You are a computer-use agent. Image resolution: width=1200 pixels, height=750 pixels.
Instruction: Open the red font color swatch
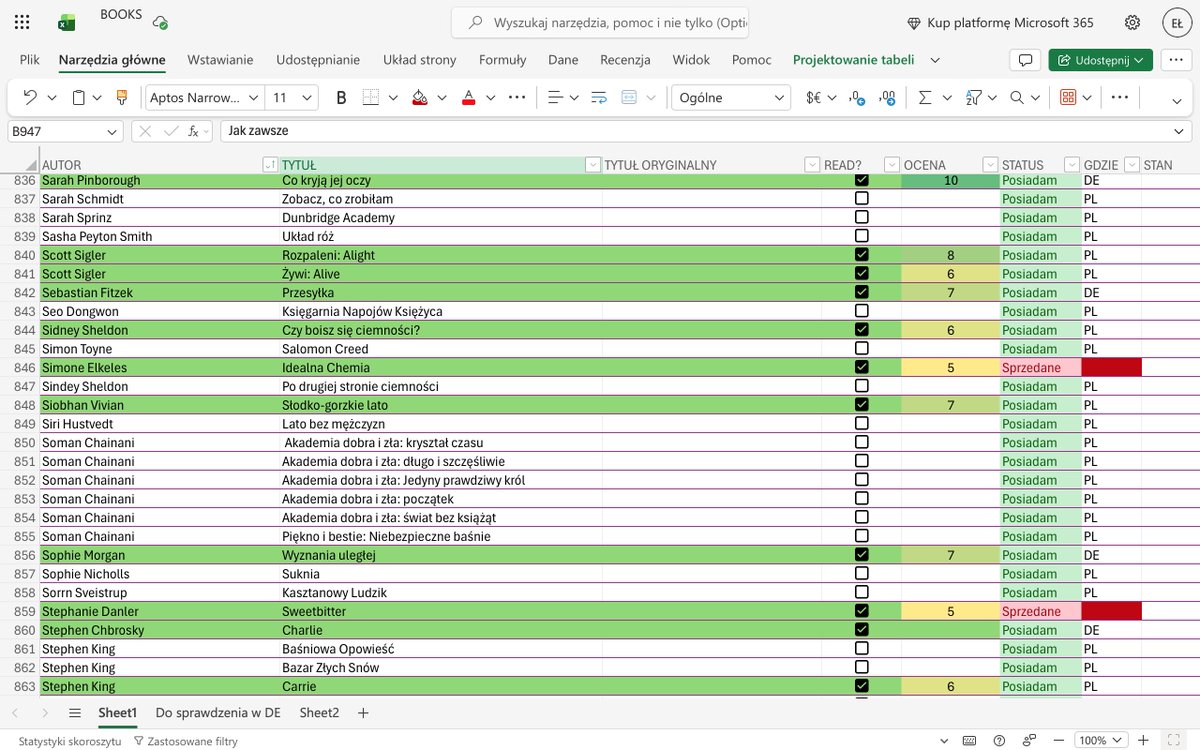click(468, 97)
